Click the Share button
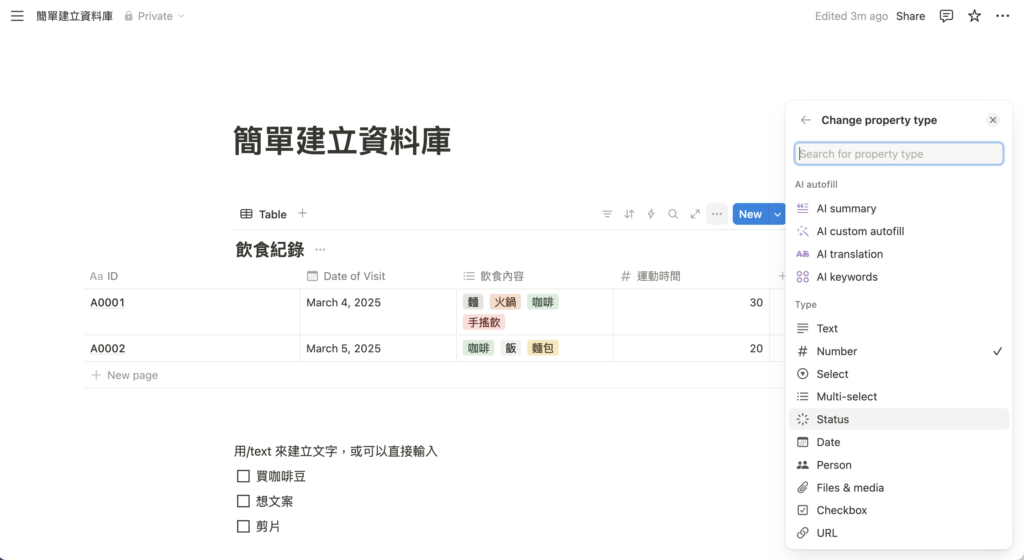1024x560 pixels. pos(910,16)
